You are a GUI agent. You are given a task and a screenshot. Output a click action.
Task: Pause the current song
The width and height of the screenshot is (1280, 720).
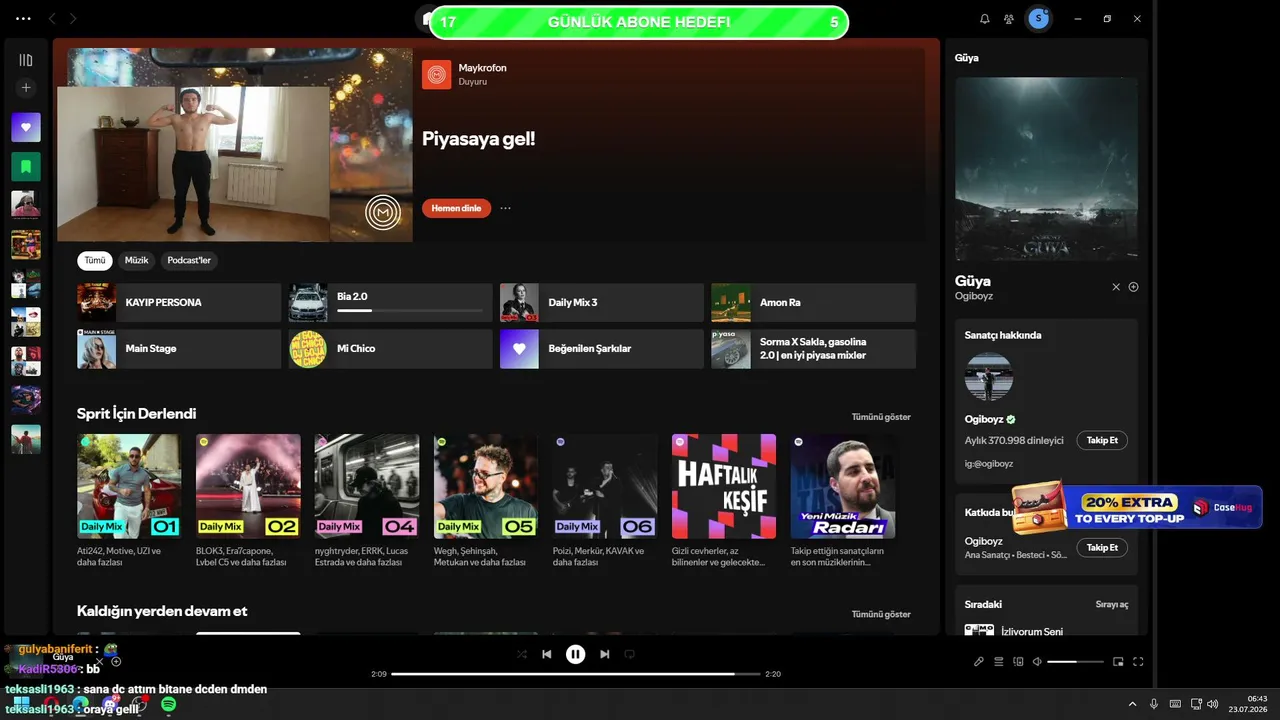click(575, 654)
